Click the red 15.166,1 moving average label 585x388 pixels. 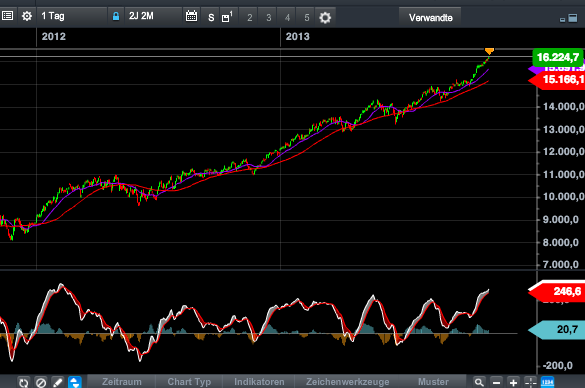click(557, 79)
